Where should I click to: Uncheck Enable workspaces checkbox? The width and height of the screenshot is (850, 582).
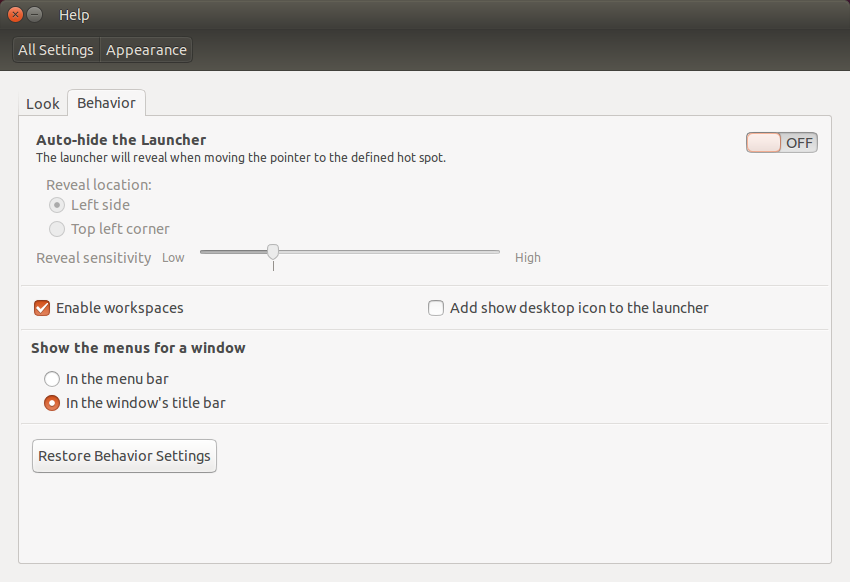pyautogui.click(x=42, y=308)
